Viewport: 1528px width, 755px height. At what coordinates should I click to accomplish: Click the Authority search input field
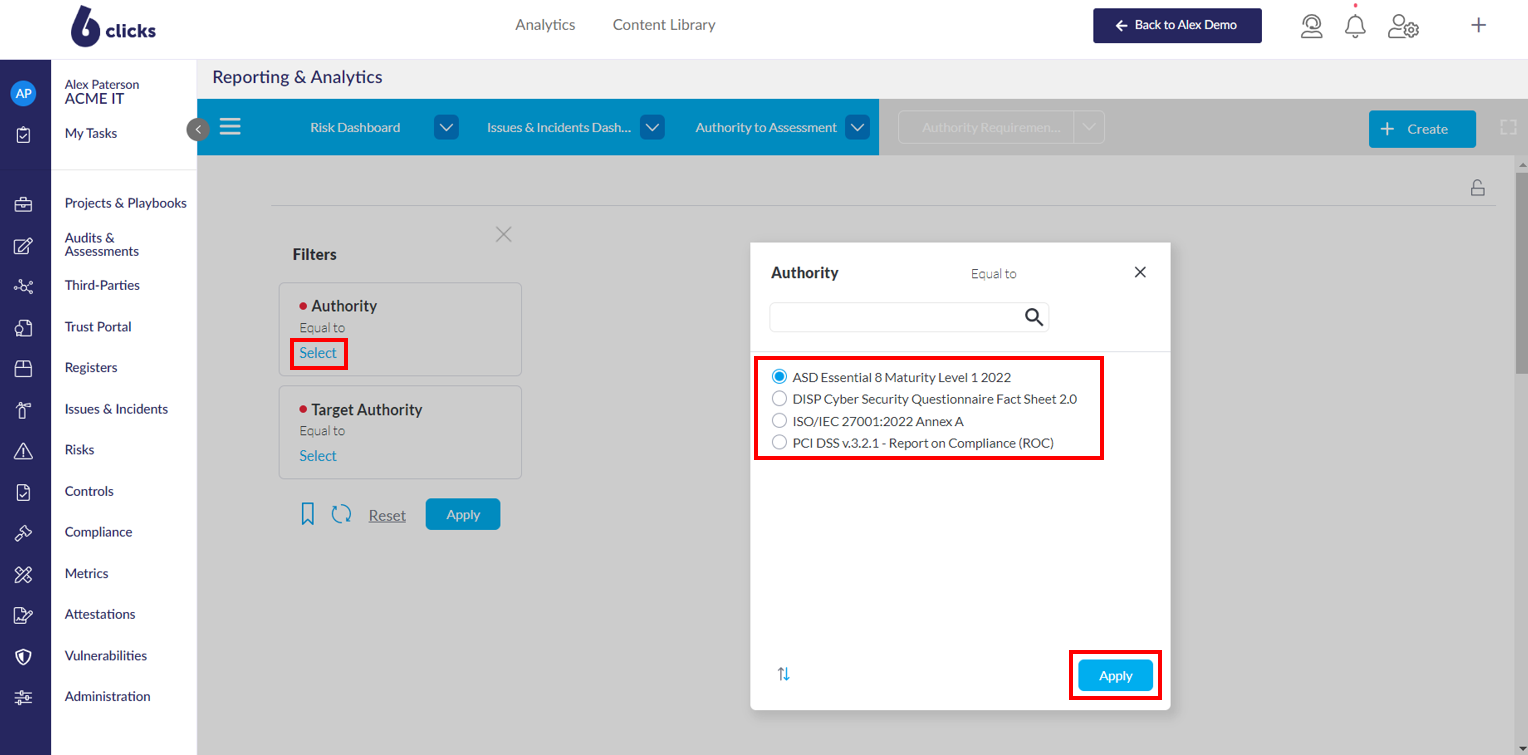click(900, 317)
